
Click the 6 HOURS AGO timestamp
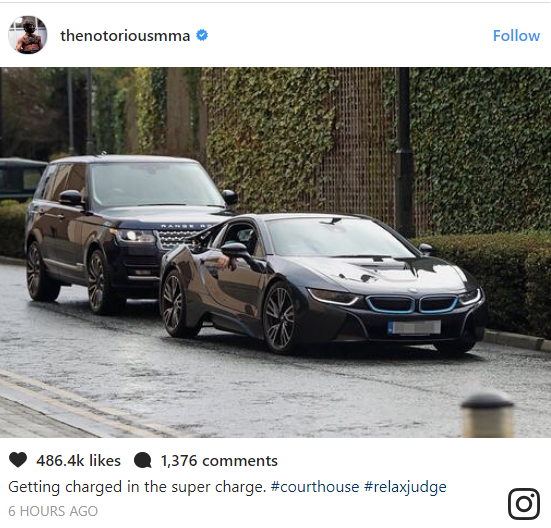click(x=53, y=511)
